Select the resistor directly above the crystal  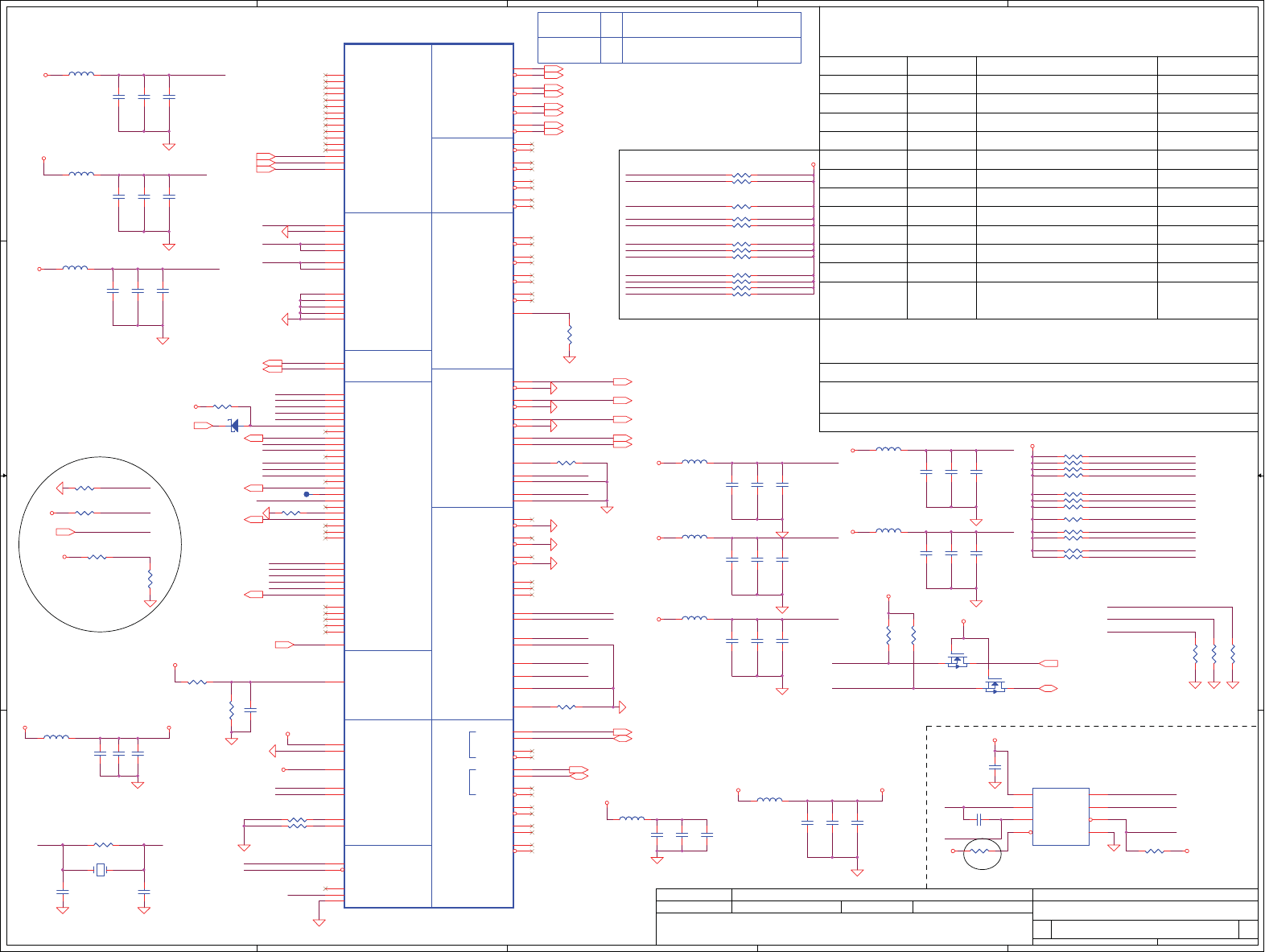[x=103, y=845]
